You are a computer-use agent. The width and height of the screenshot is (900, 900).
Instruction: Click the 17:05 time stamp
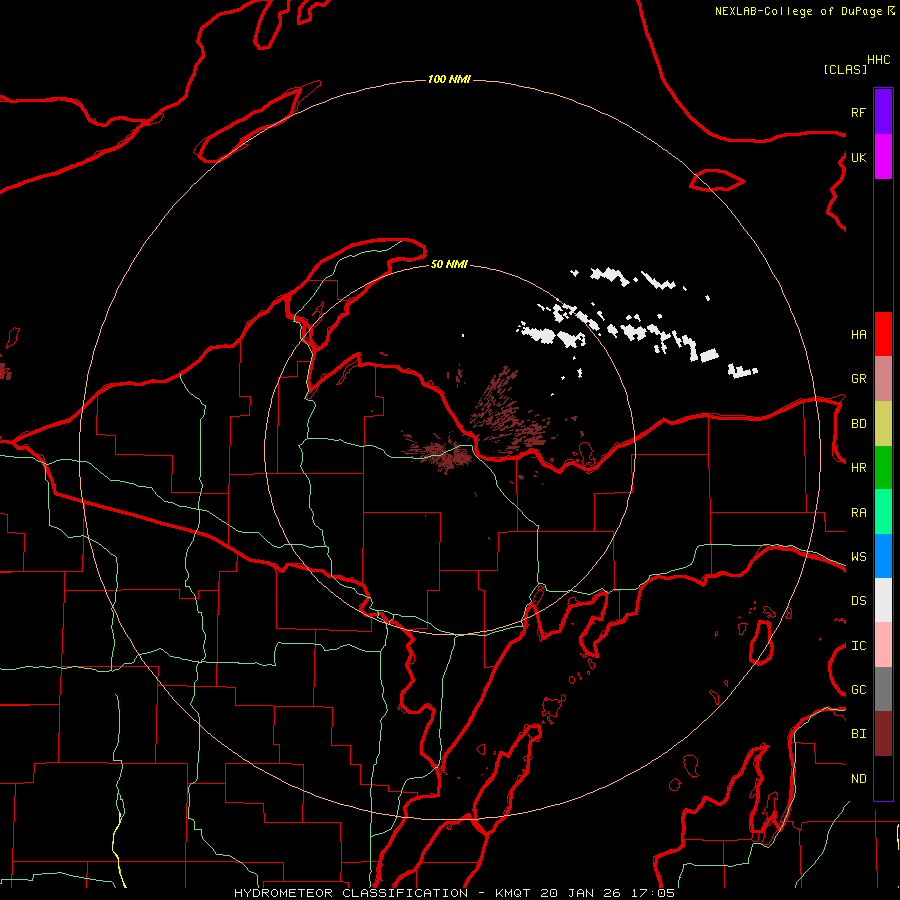coord(653,893)
